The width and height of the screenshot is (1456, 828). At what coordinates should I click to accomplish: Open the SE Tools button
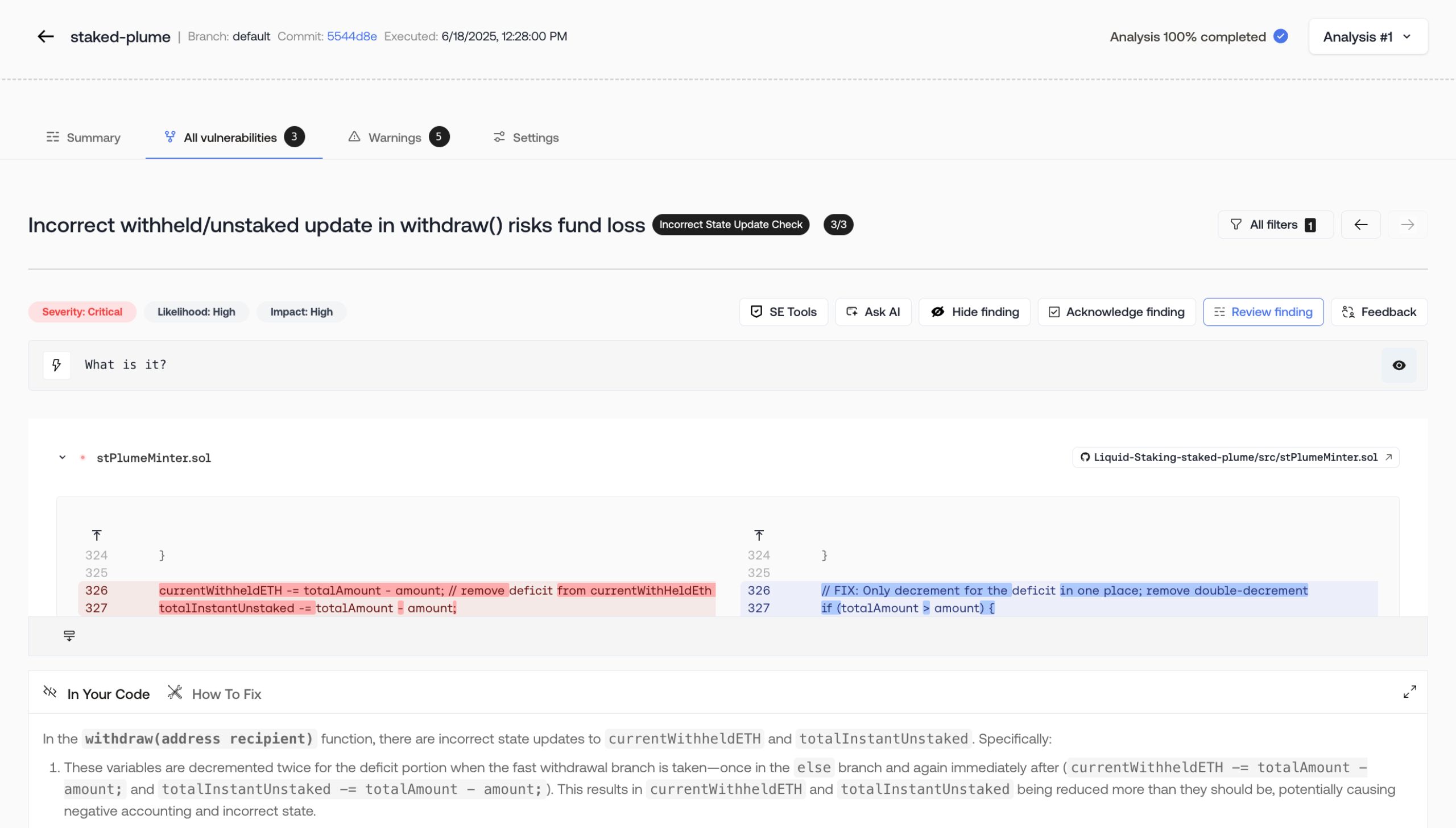pos(783,312)
